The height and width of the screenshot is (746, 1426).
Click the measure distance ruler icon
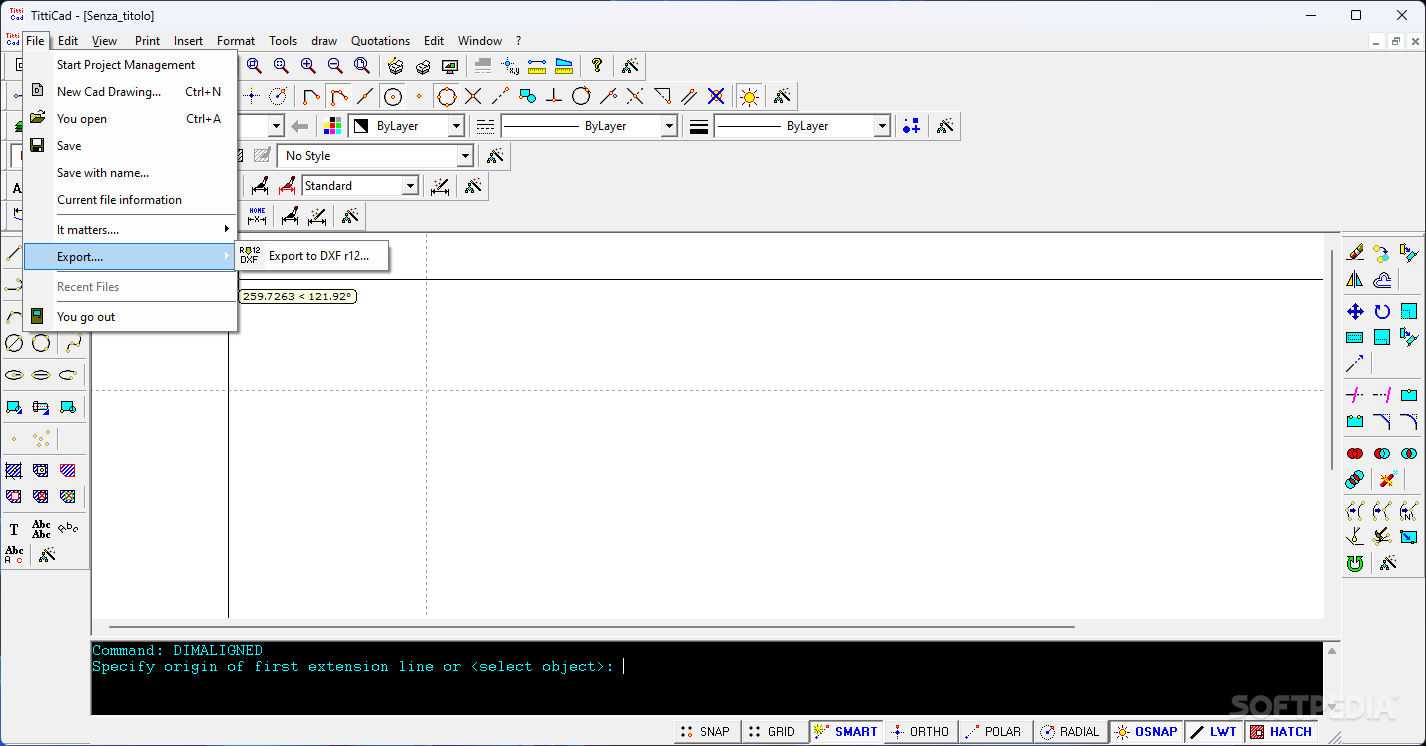pyautogui.click(x=538, y=66)
